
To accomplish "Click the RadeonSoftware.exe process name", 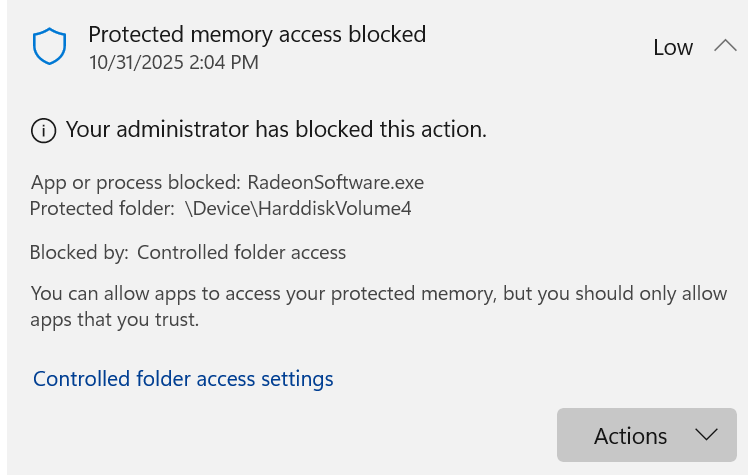I will [x=336, y=183].
